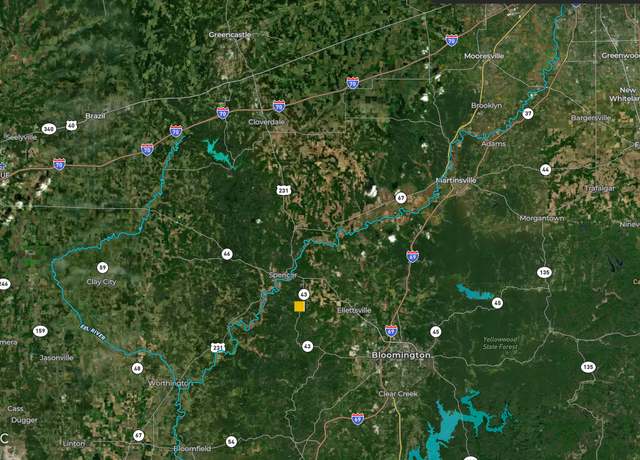Select the Route 59 shield above Clay City

[x=103, y=268]
